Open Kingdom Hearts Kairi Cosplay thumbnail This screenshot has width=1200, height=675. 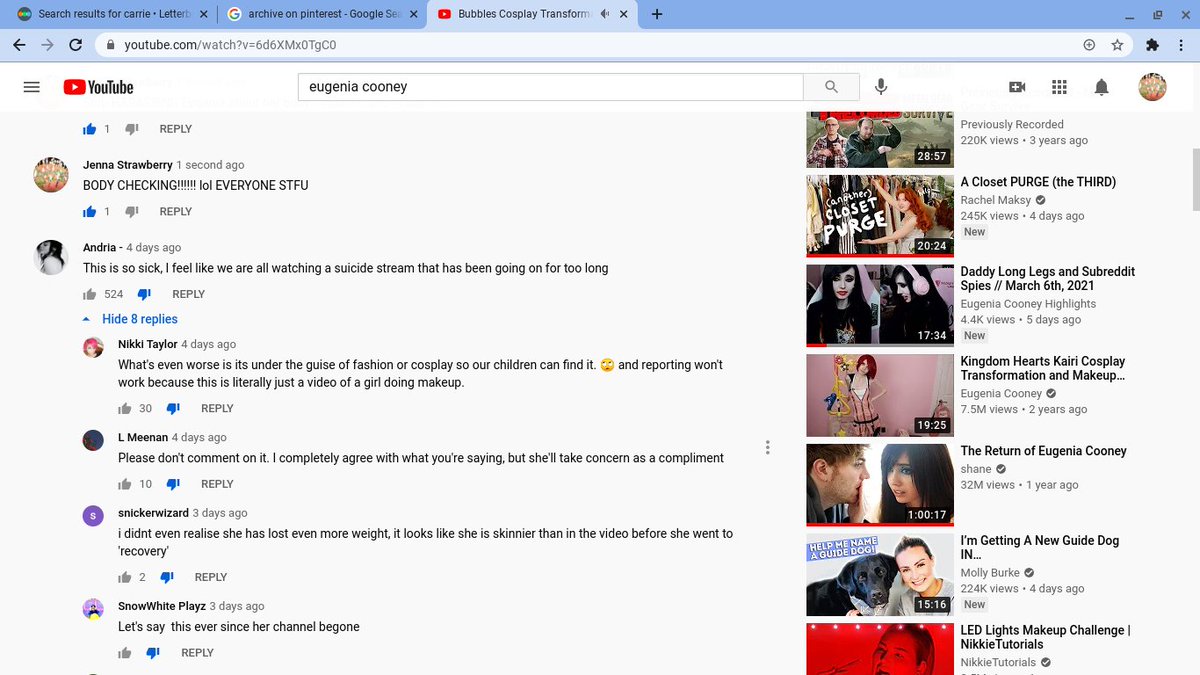tap(880, 395)
